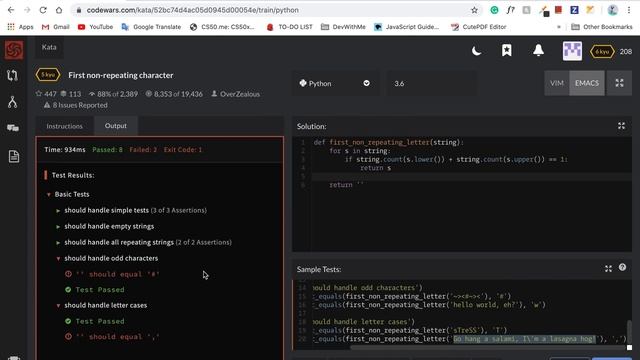Image resolution: width=640 pixels, height=360 pixels.
Task: Click the Chrome profile avatar
Action: pos(613,10)
